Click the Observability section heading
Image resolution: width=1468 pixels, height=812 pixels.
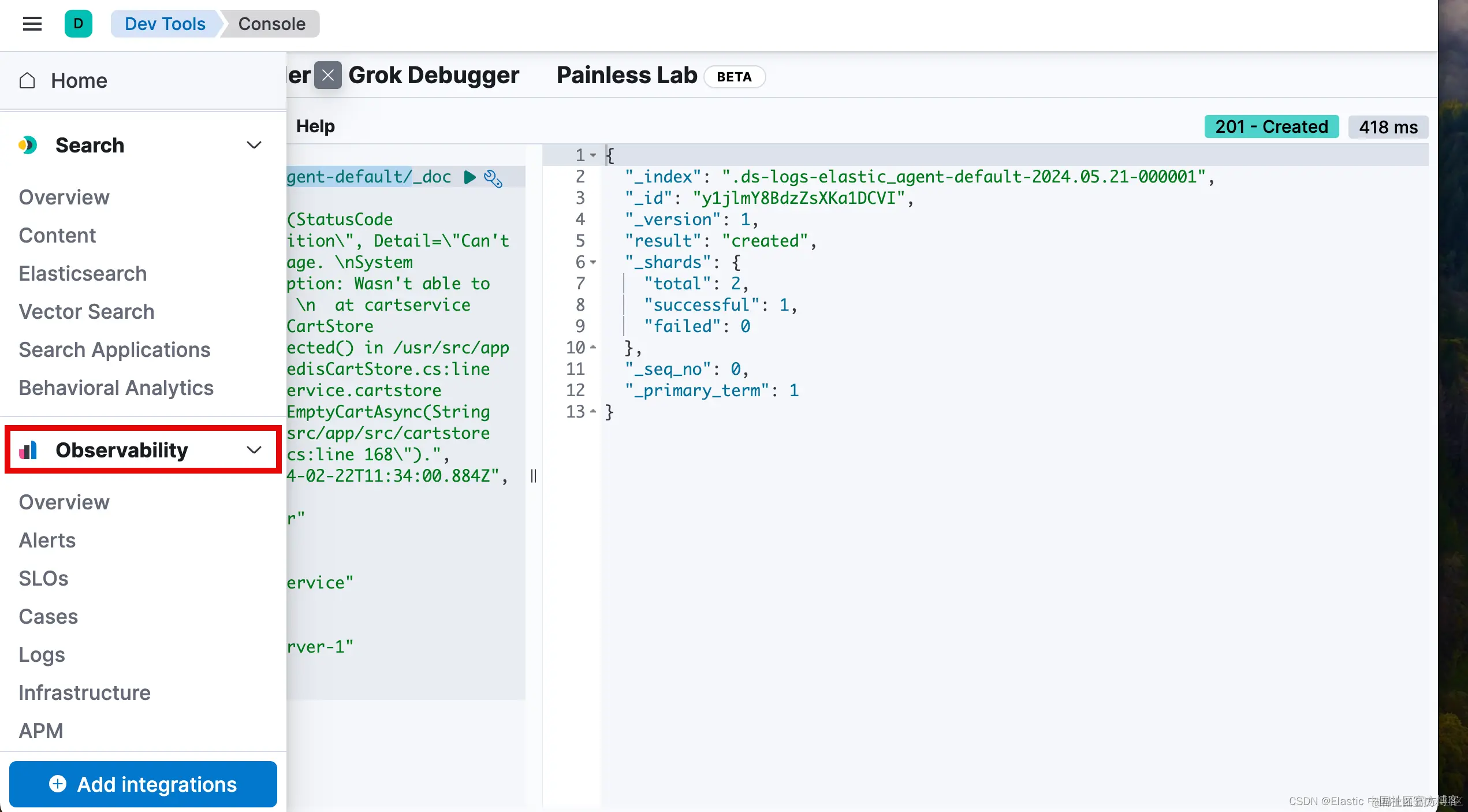(x=122, y=450)
